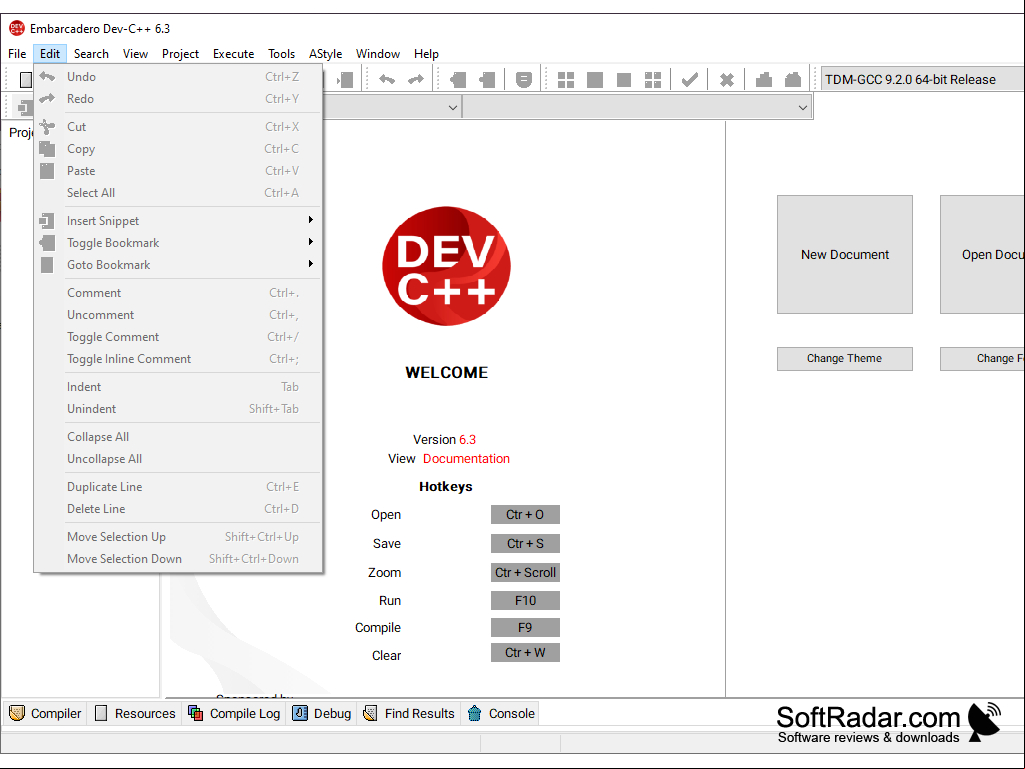Click the Change Theme button
Viewport: 1025px width, 769px height.
coord(845,358)
